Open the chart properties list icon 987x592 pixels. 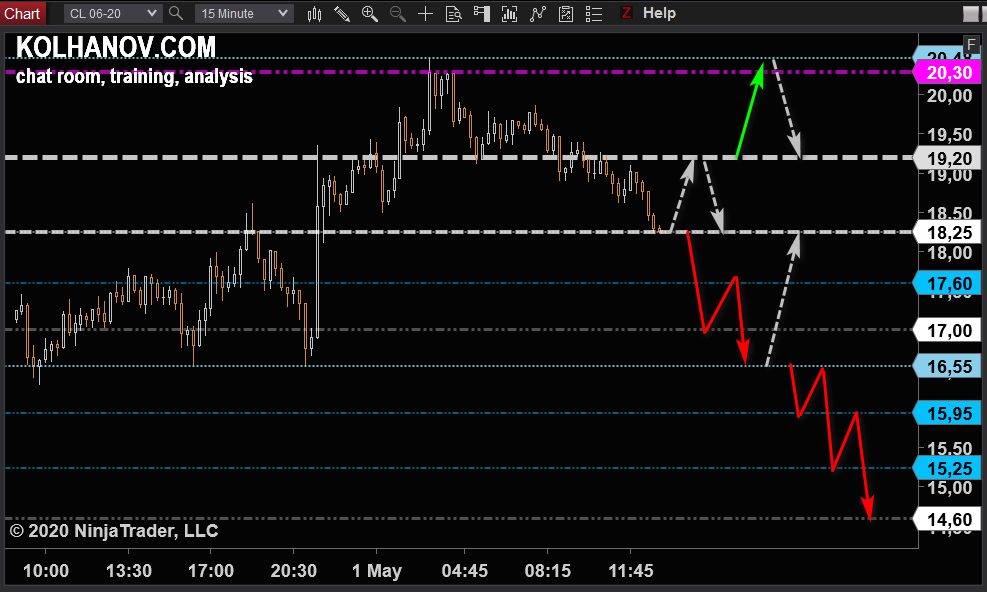coord(593,13)
